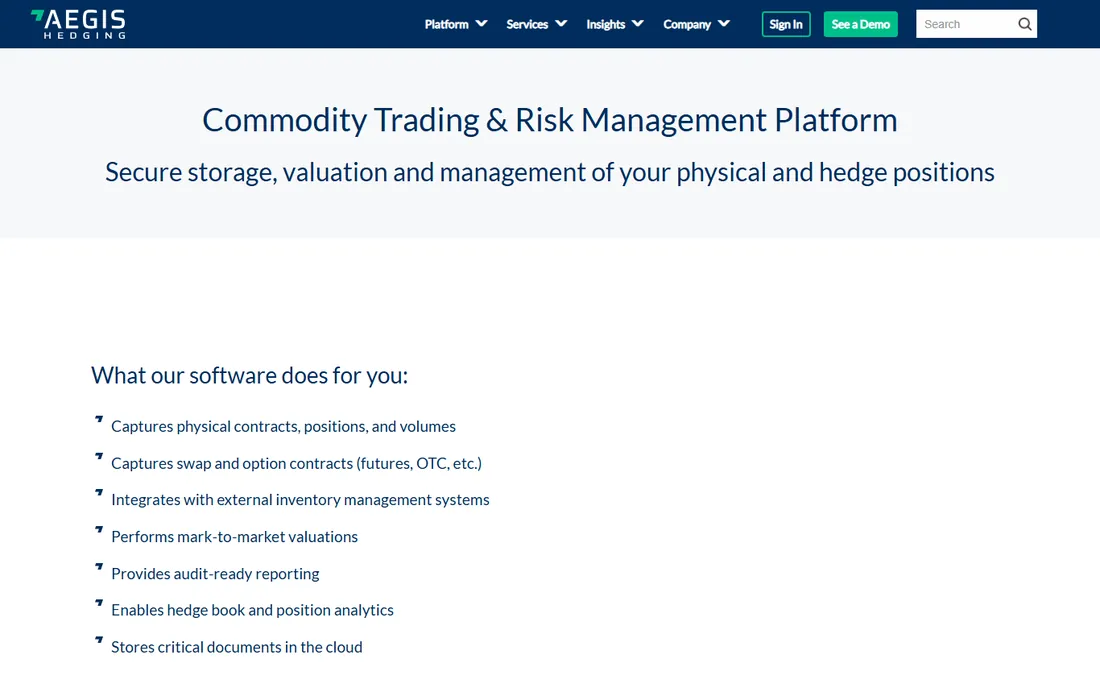Screen dimensions: 1100x688
Task: Click the search magnifier icon
Action: [x=1024, y=25]
